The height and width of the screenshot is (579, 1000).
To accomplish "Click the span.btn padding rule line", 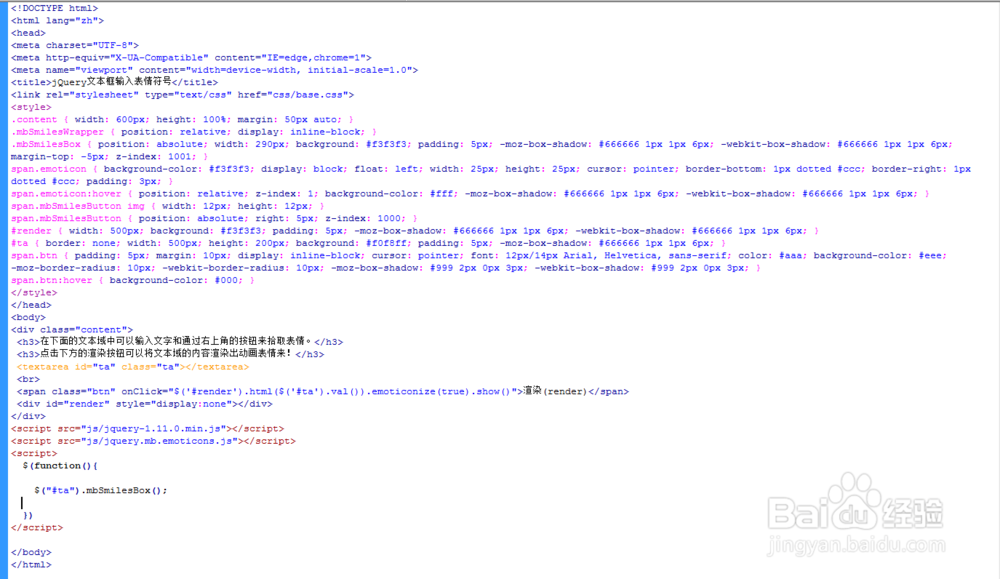I will click(479, 256).
